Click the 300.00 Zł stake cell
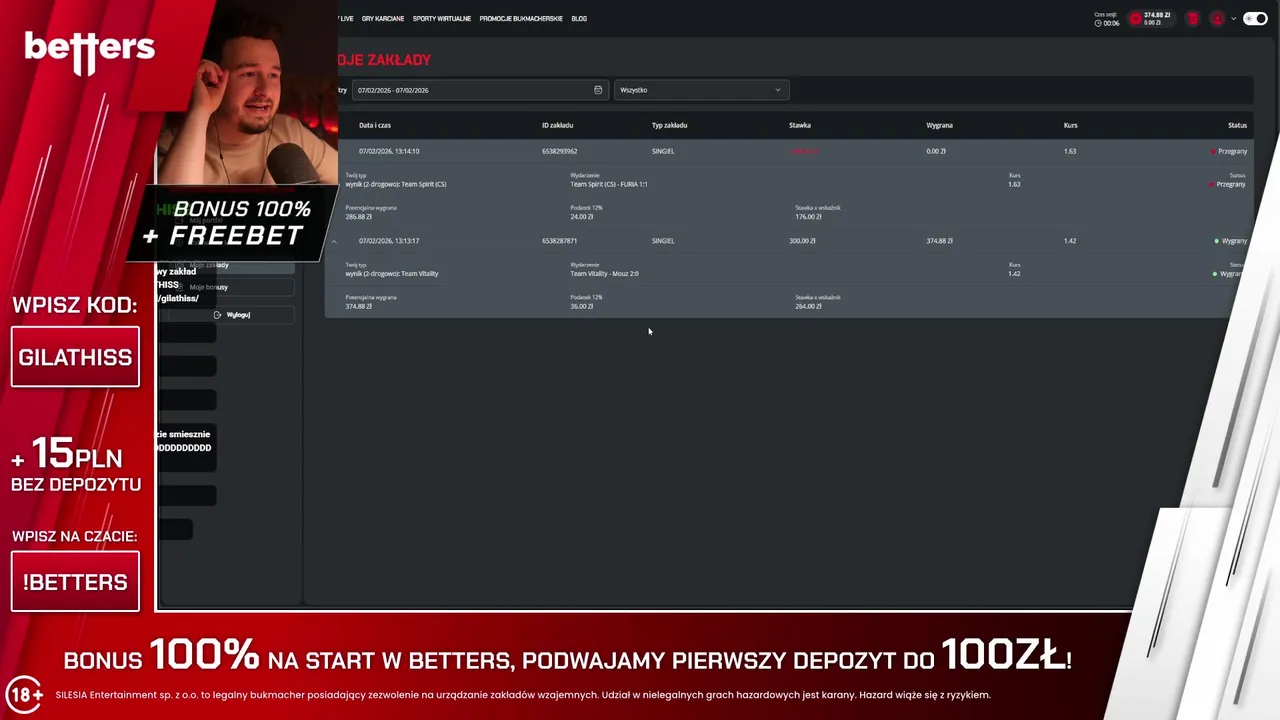The width and height of the screenshot is (1280, 720). pyautogui.click(x=802, y=241)
